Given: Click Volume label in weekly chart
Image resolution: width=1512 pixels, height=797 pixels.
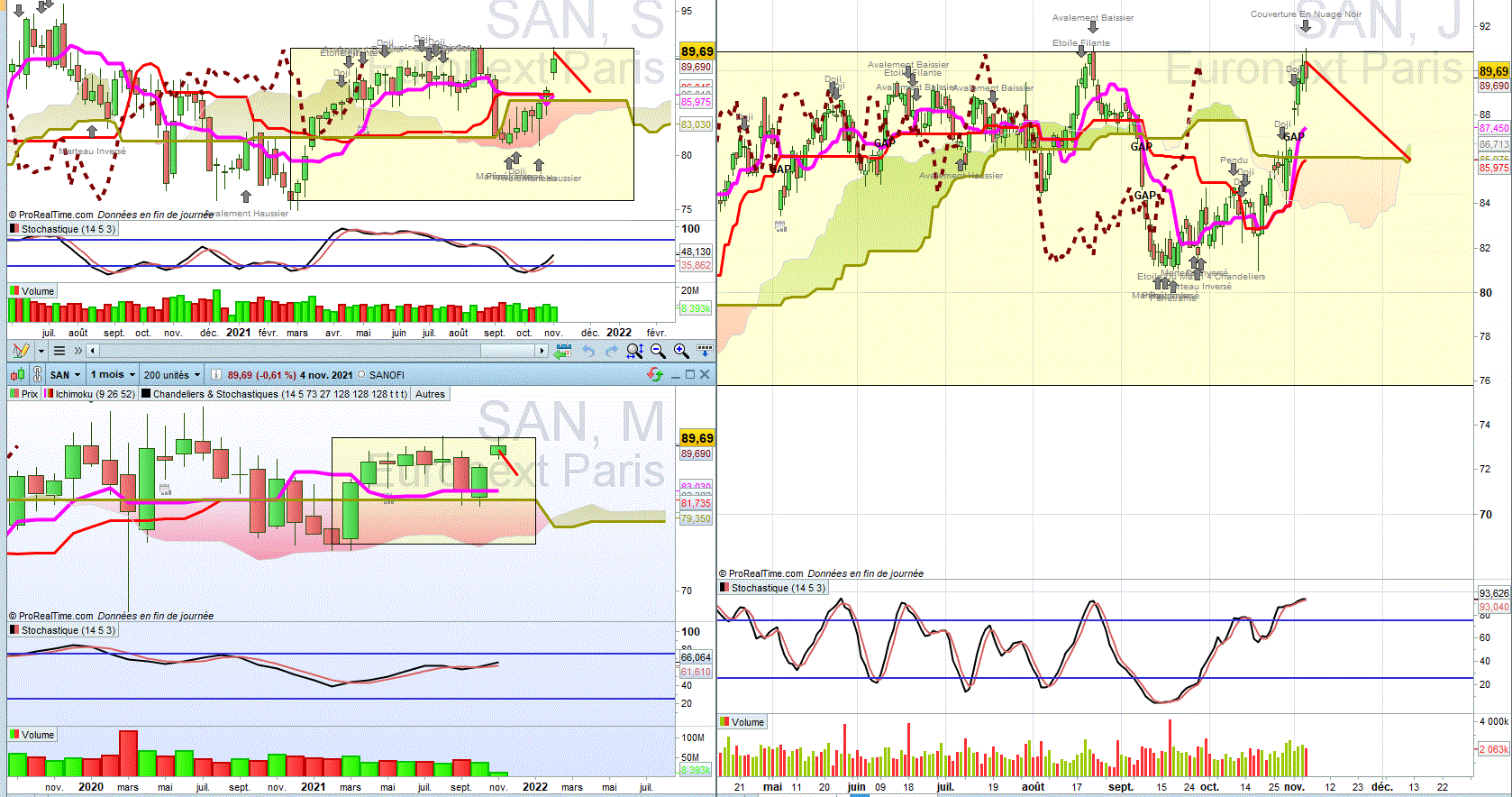Looking at the screenshot, I should pyautogui.click(x=32, y=291).
